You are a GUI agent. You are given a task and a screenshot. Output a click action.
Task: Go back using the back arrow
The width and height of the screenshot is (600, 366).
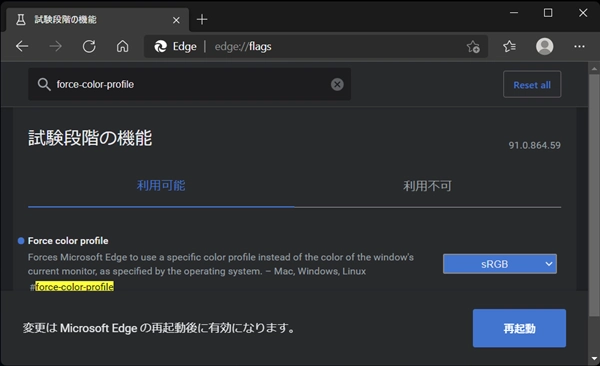coord(22,46)
